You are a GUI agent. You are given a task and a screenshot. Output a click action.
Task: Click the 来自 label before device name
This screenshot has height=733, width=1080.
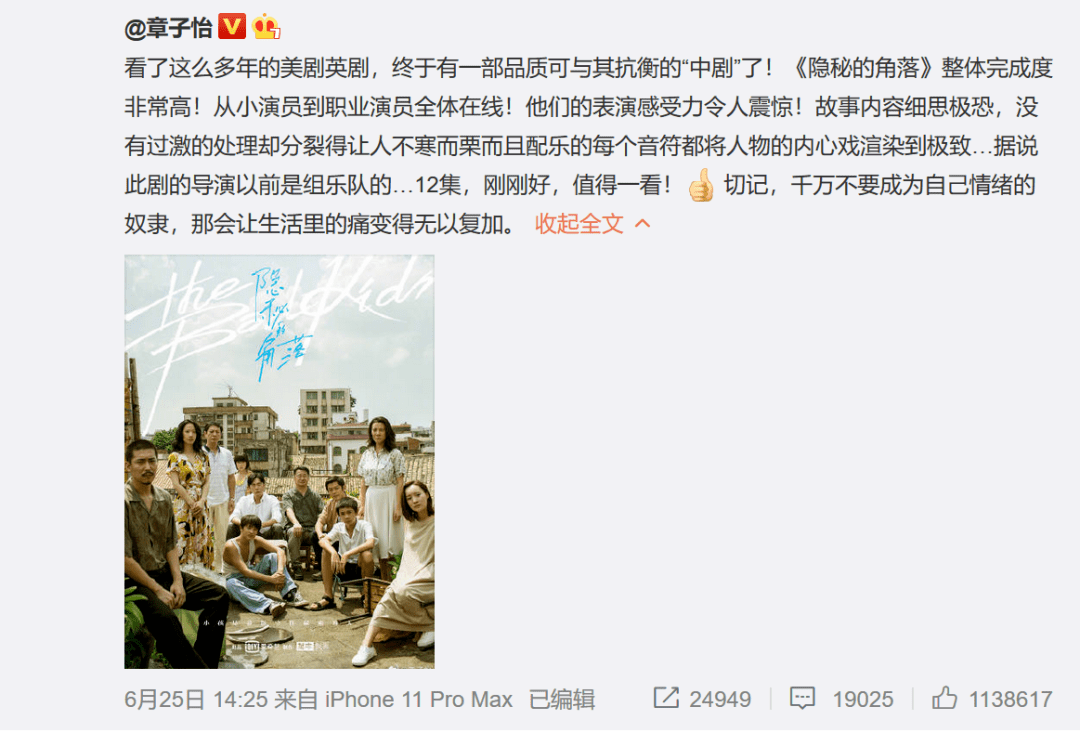click(x=295, y=699)
